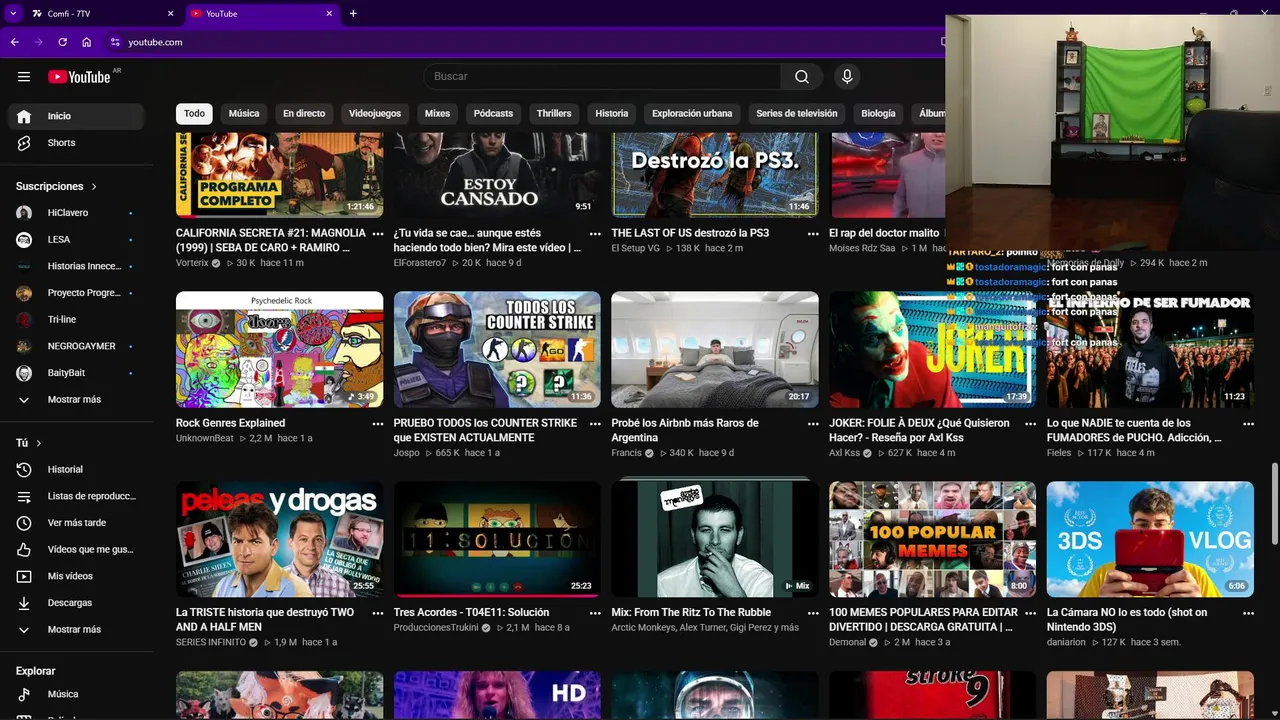Play TODOS LOS COUNTER STRIKE thumbnail

pos(497,349)
